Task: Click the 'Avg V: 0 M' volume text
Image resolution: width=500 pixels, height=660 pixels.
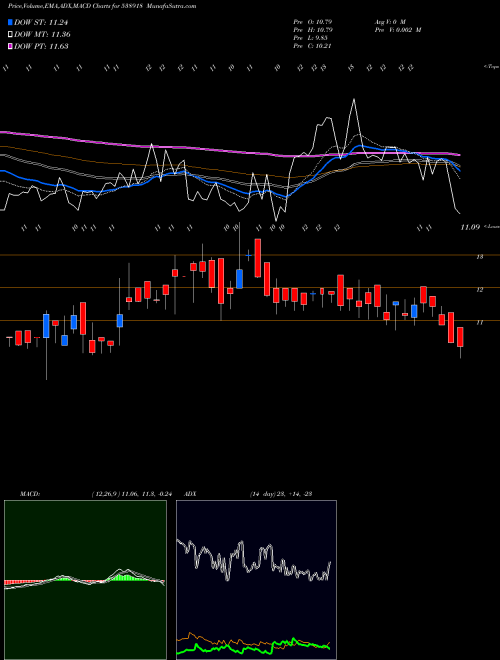Action: (389, 21)
